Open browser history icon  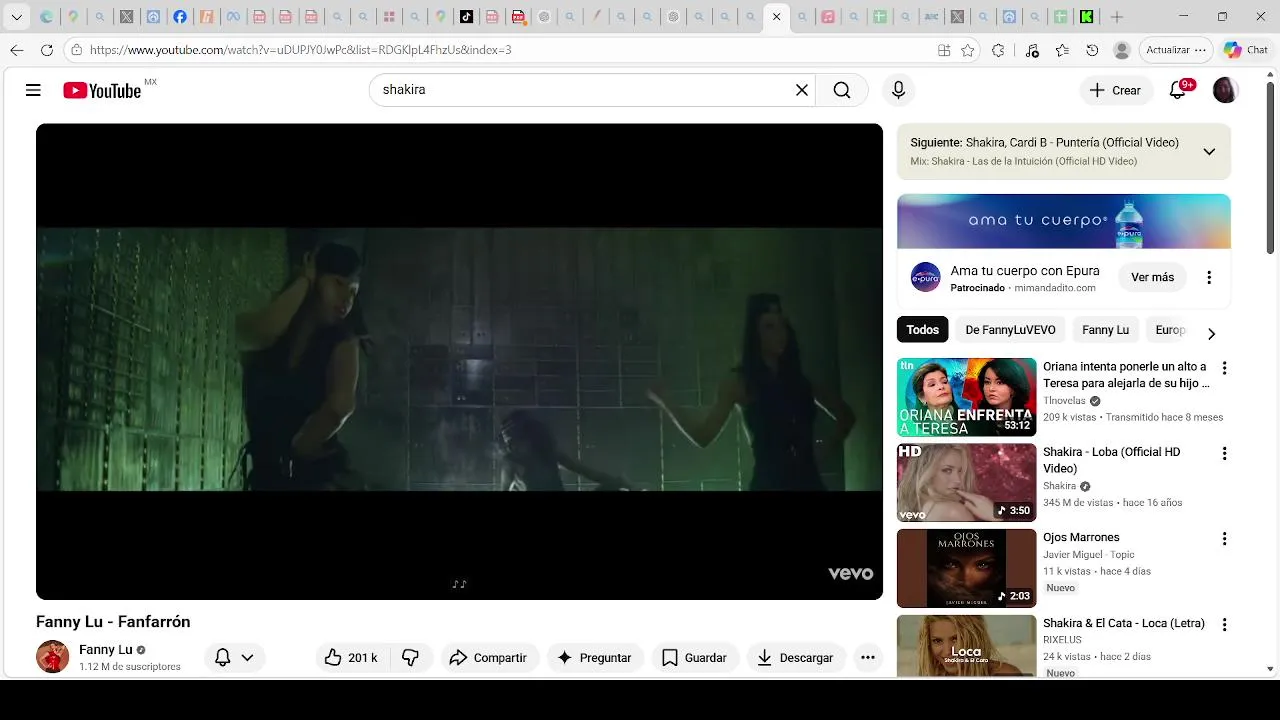(1092, 50)
